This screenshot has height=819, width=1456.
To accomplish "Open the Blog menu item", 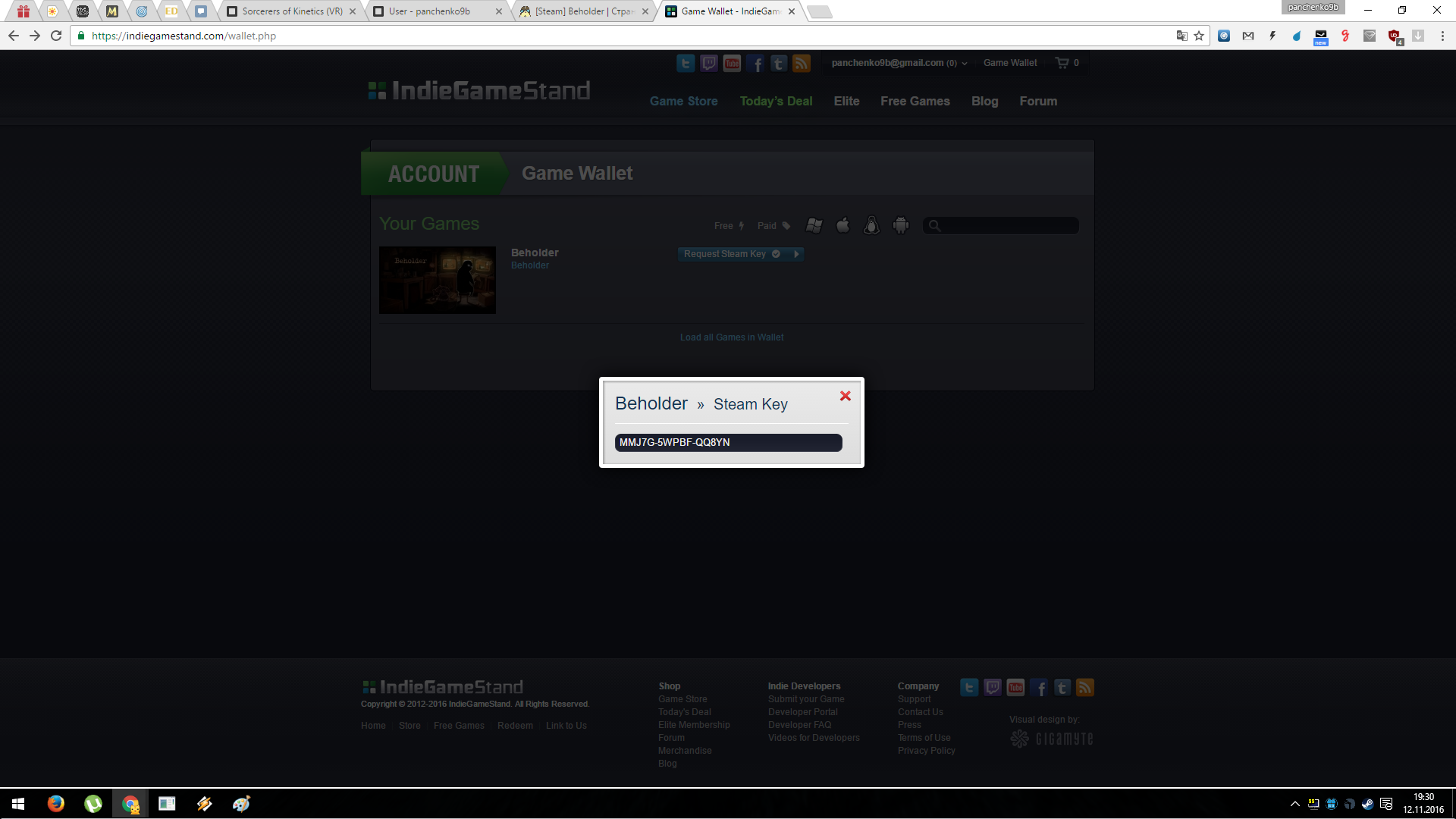I will 984,102.
